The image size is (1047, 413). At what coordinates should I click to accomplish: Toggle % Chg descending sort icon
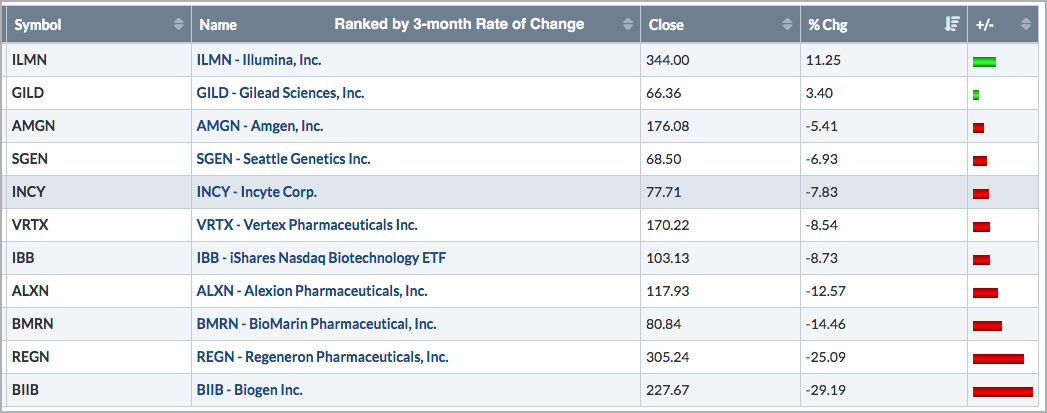click(952, 24)
